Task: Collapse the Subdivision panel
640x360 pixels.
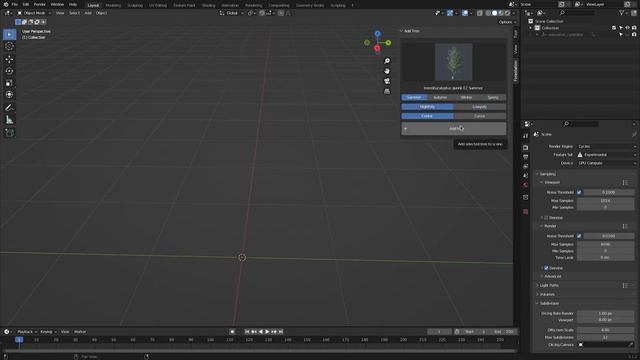Action: pyautogui.click(x=549, y=304)
